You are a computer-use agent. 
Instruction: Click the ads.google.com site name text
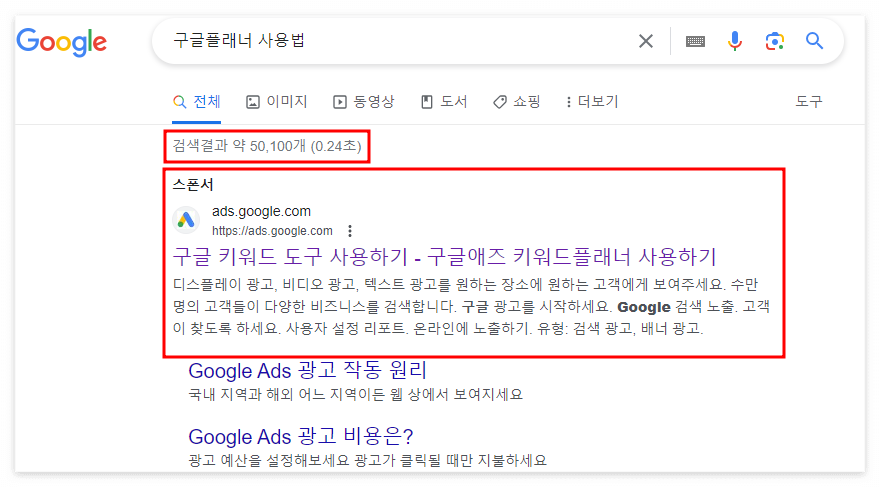point(261,211)
